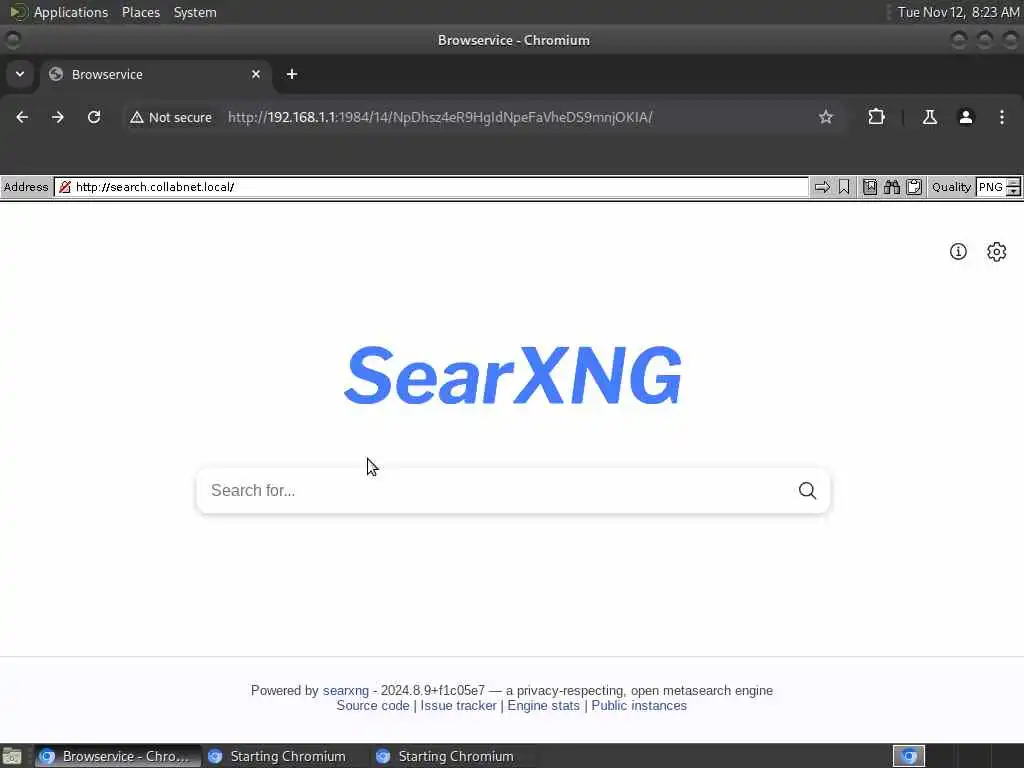The height and width of the screenshot is (768, 1024).
Task: Click the magnifier search button
Action: [808, 490]
